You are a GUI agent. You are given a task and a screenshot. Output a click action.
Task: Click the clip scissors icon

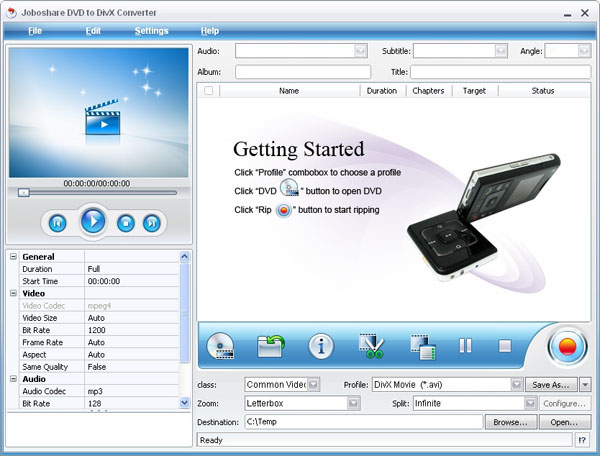tap(371, 346)
